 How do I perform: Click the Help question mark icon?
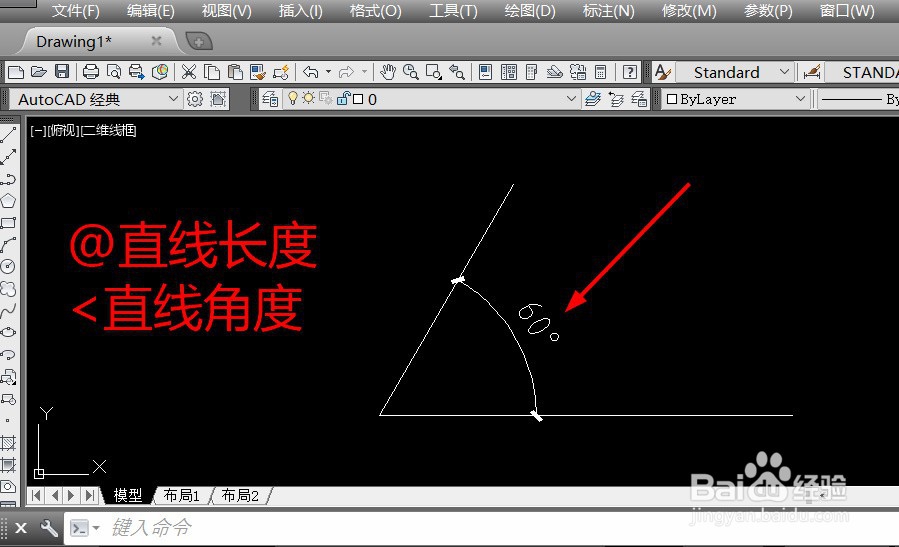click(x=630, y=72)
